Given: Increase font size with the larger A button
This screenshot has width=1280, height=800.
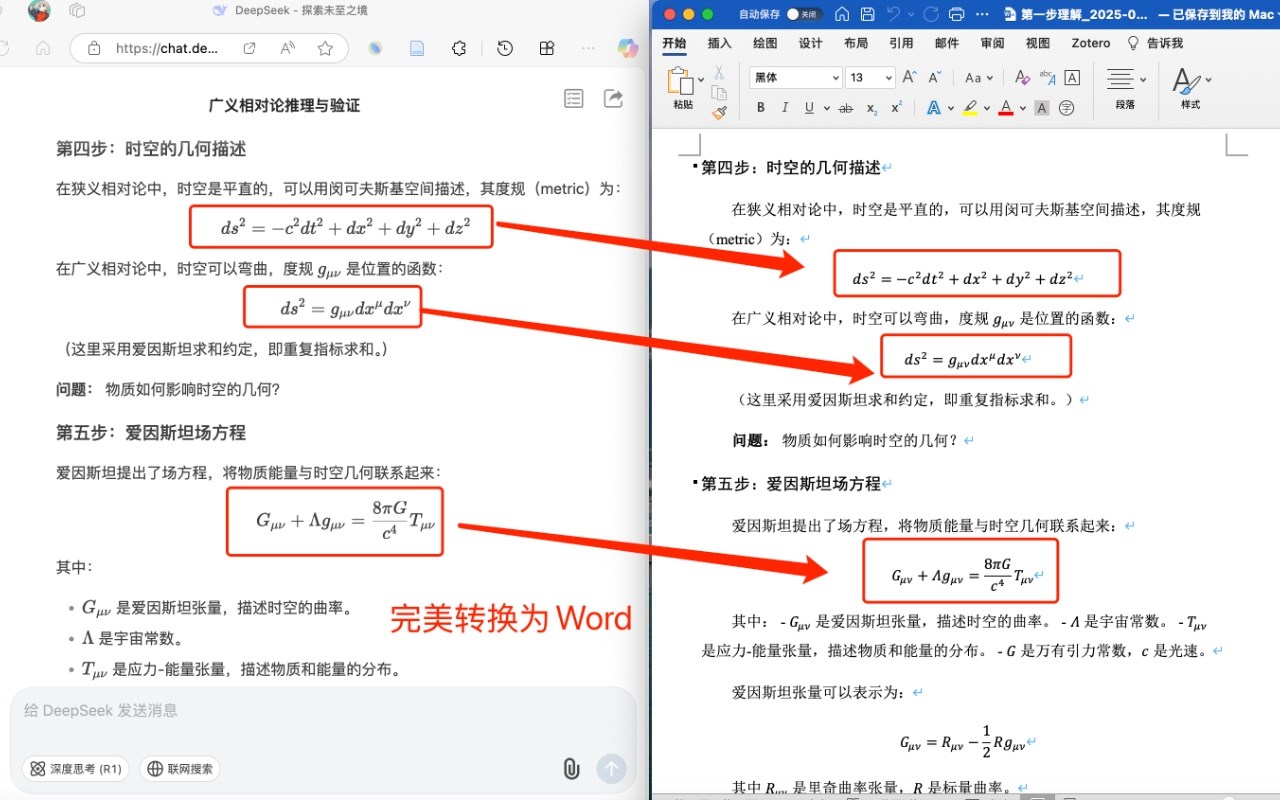Looking at the screenshot, I should point(909,77).
